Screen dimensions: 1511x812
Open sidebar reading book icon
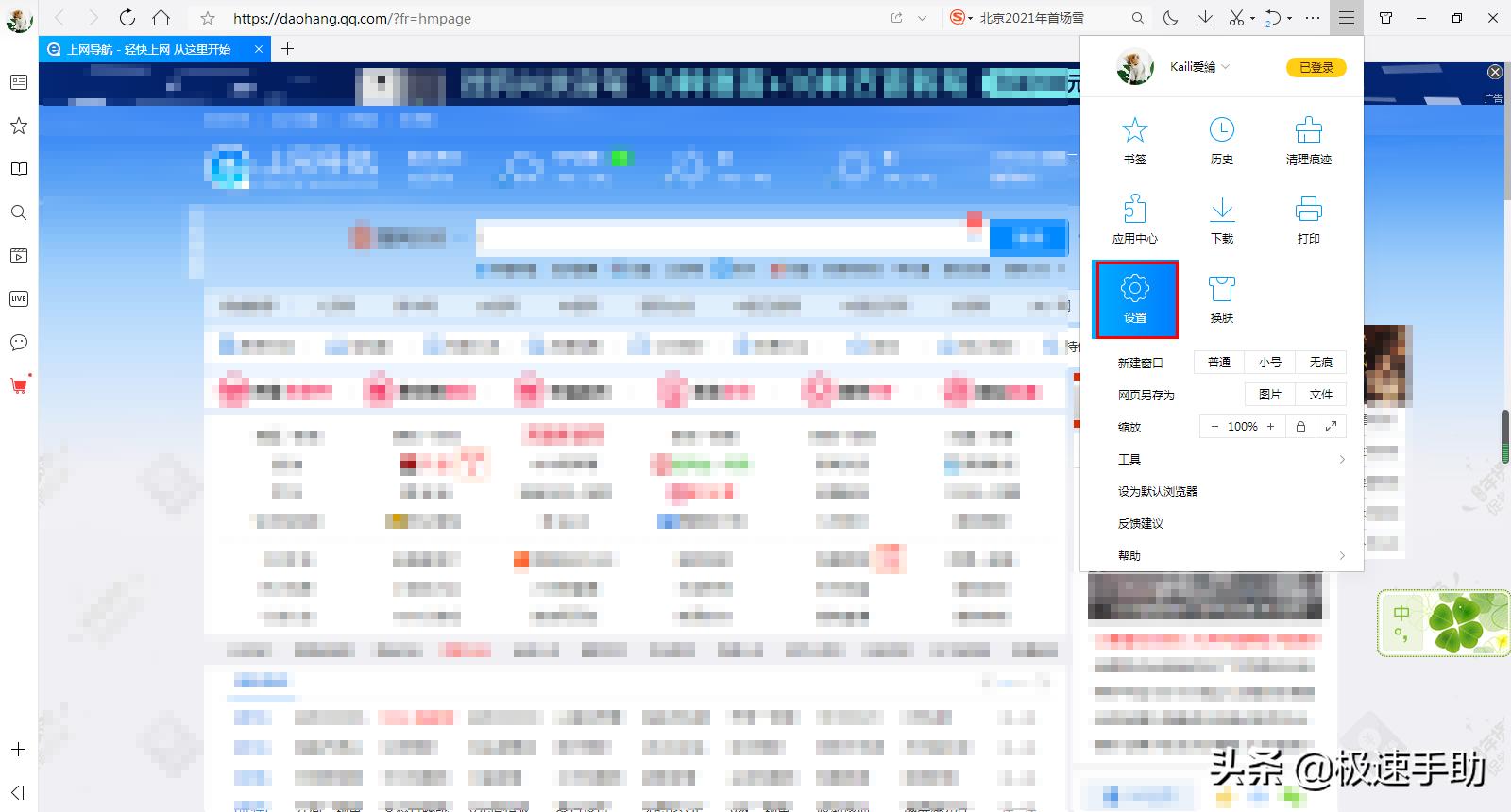tap(18, 169)
